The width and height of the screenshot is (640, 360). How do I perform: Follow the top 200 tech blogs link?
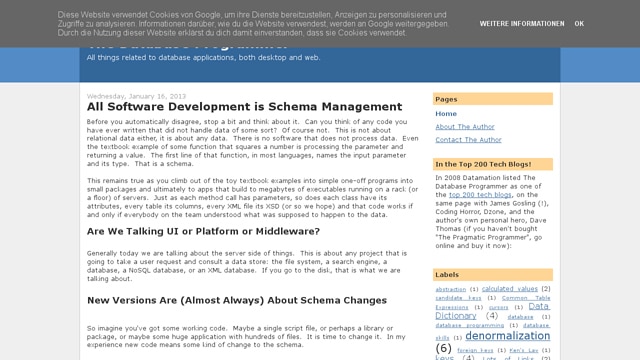tap(480, 195)
